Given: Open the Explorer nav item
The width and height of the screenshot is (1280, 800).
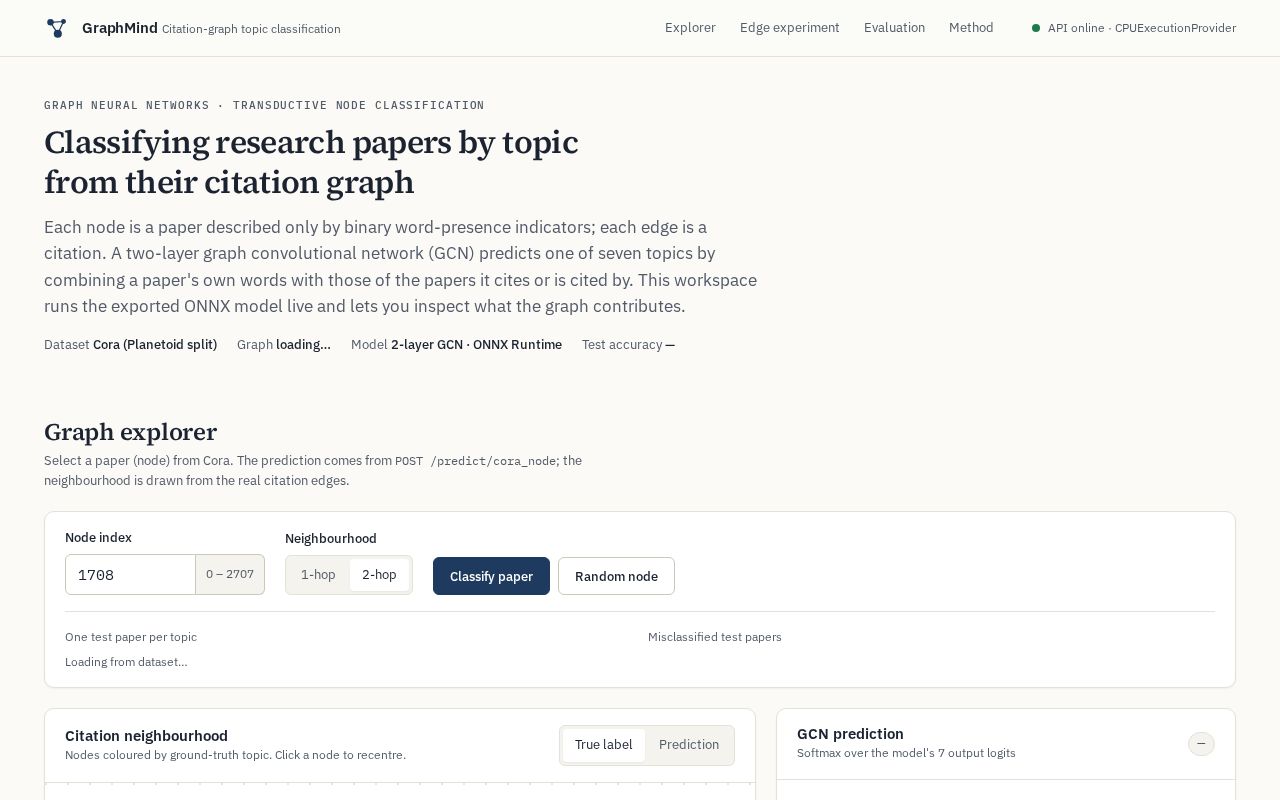Looking at the screenshot, I should (690, 28).
